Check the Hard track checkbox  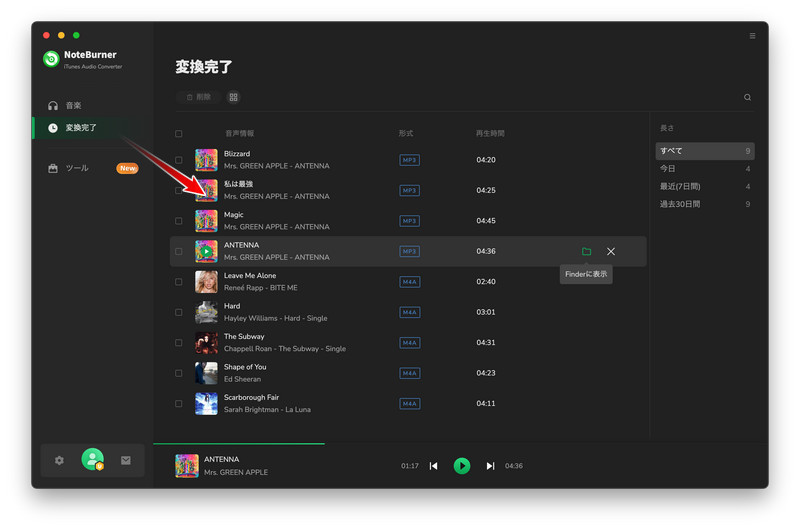(179, 312)
